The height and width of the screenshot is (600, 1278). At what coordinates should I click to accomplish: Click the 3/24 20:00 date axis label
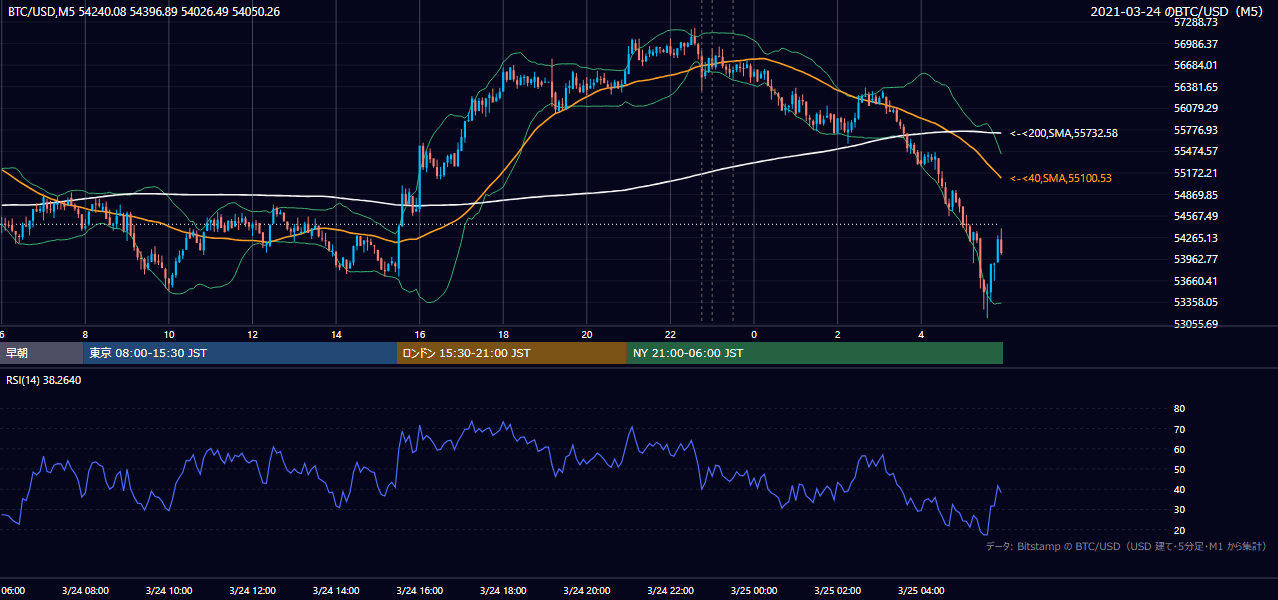[x=587, y=591]
